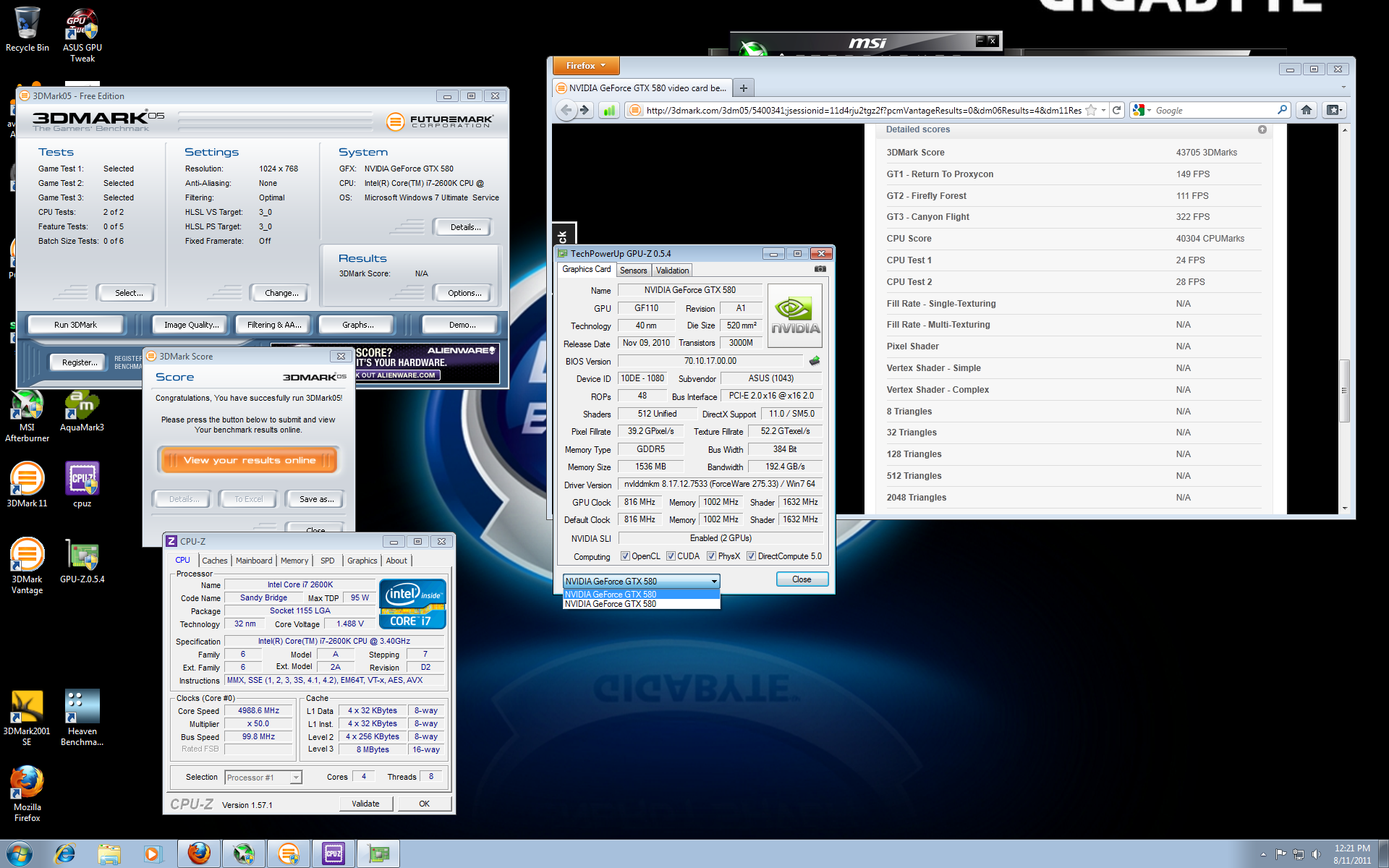This screenshot has height=868, width=1389.
Task: Switch to Validation tab in GPU-Z
Action: (672, 271)
